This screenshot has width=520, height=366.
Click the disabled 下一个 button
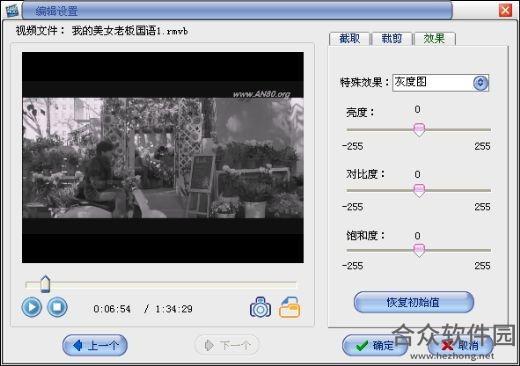pyautogui.click(x=227, y=345)
